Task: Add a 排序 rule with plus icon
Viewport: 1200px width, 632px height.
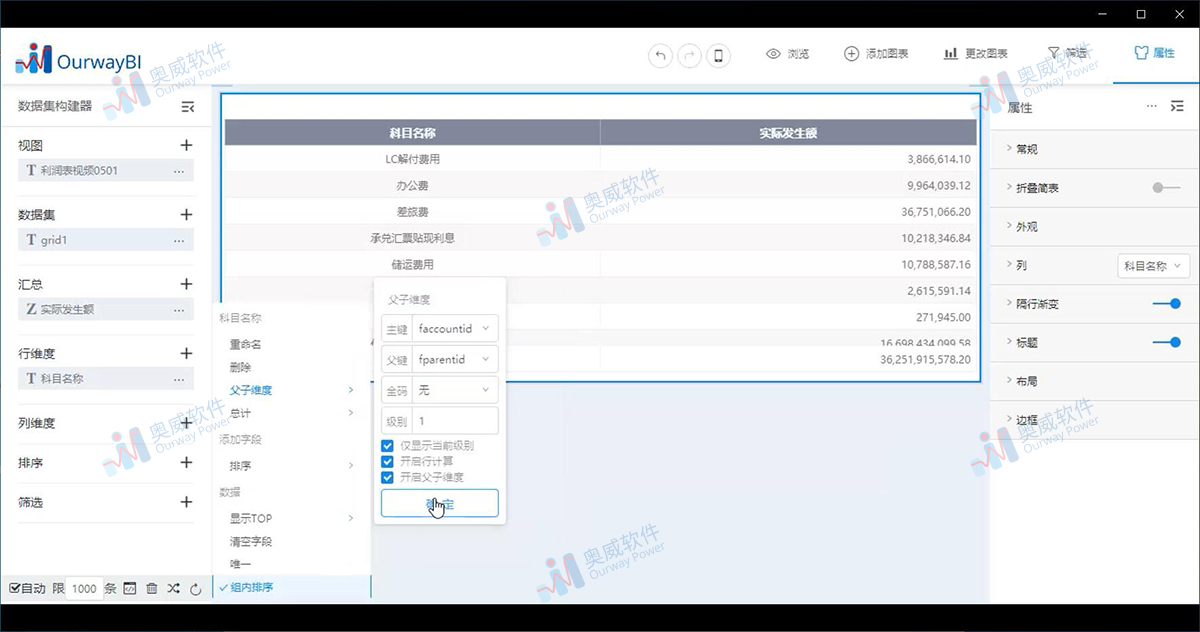Action: [186, 463]
